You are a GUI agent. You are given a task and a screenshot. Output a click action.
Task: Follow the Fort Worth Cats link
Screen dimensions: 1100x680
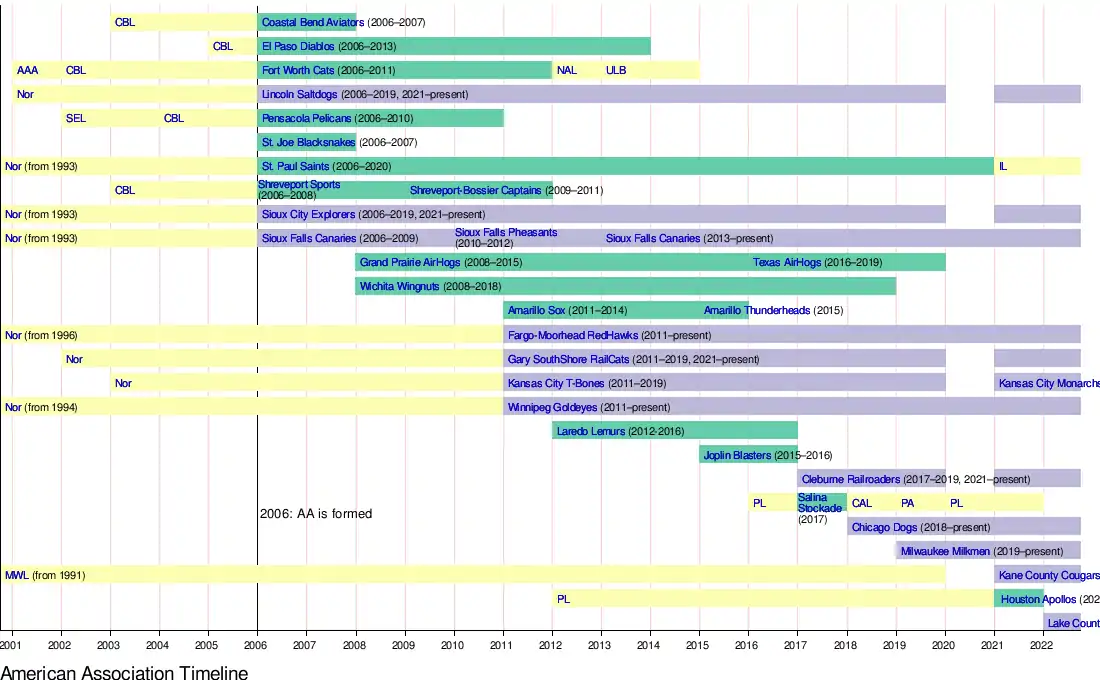pos(297,70)
